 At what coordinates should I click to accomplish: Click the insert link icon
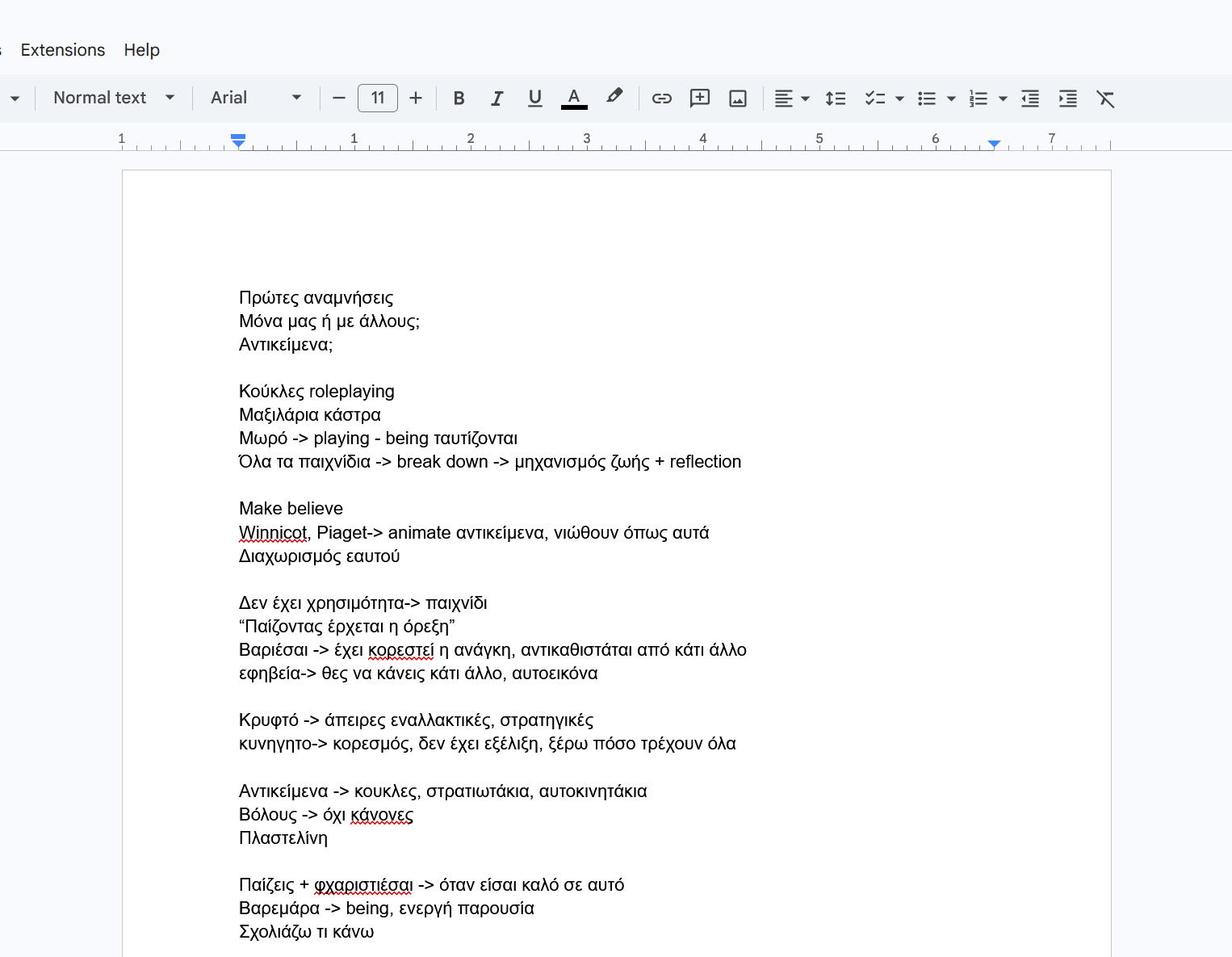click(662, 99)
